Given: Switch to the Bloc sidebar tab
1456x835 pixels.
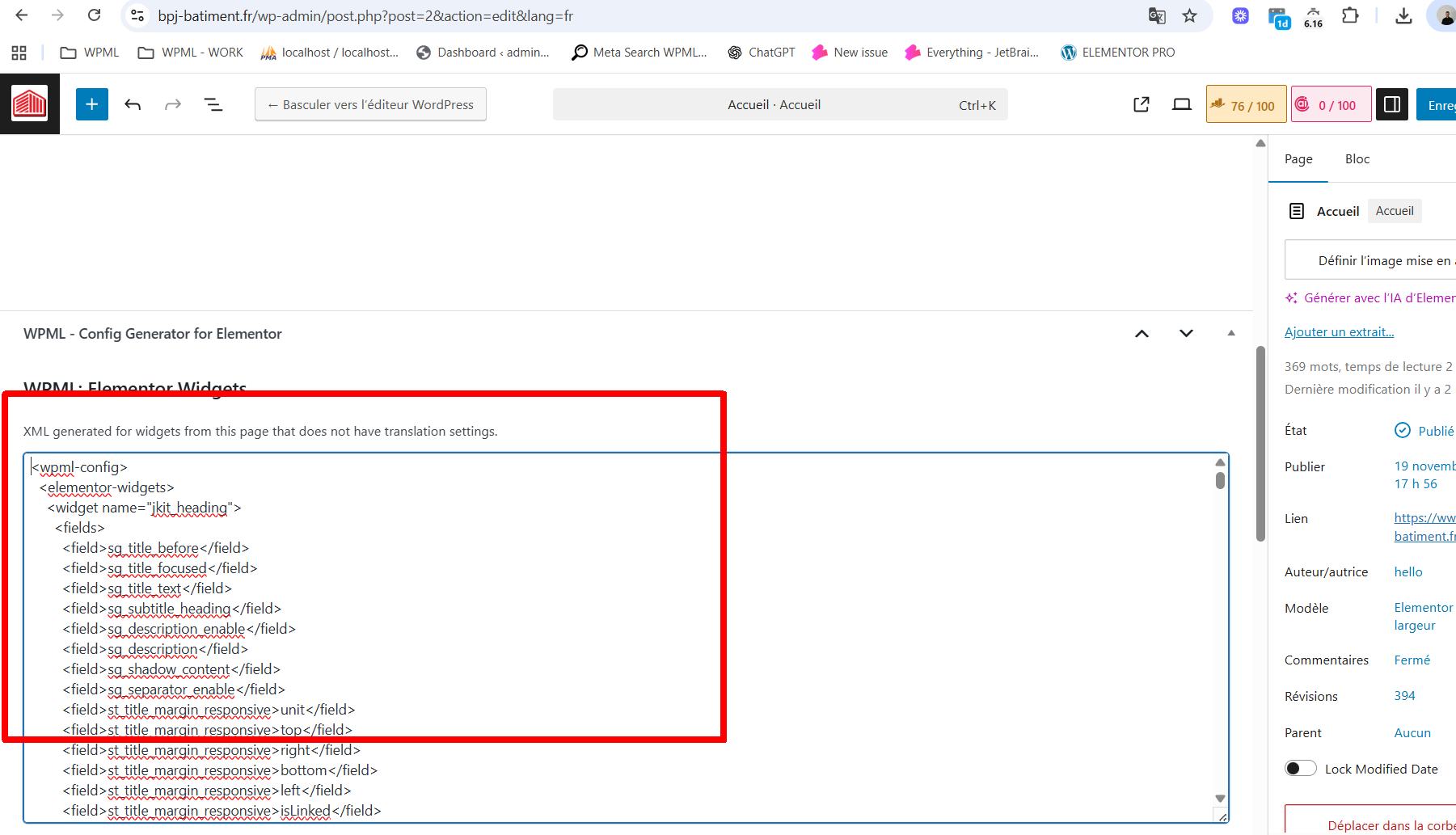Looking at the screenshot, I should [1357, 159].
